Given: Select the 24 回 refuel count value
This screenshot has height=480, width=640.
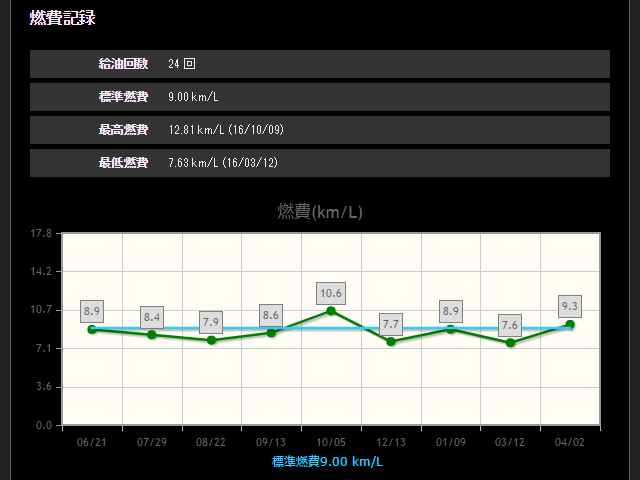Looking at the screenshot, I should pyautogui.click(x=182, y=64).
